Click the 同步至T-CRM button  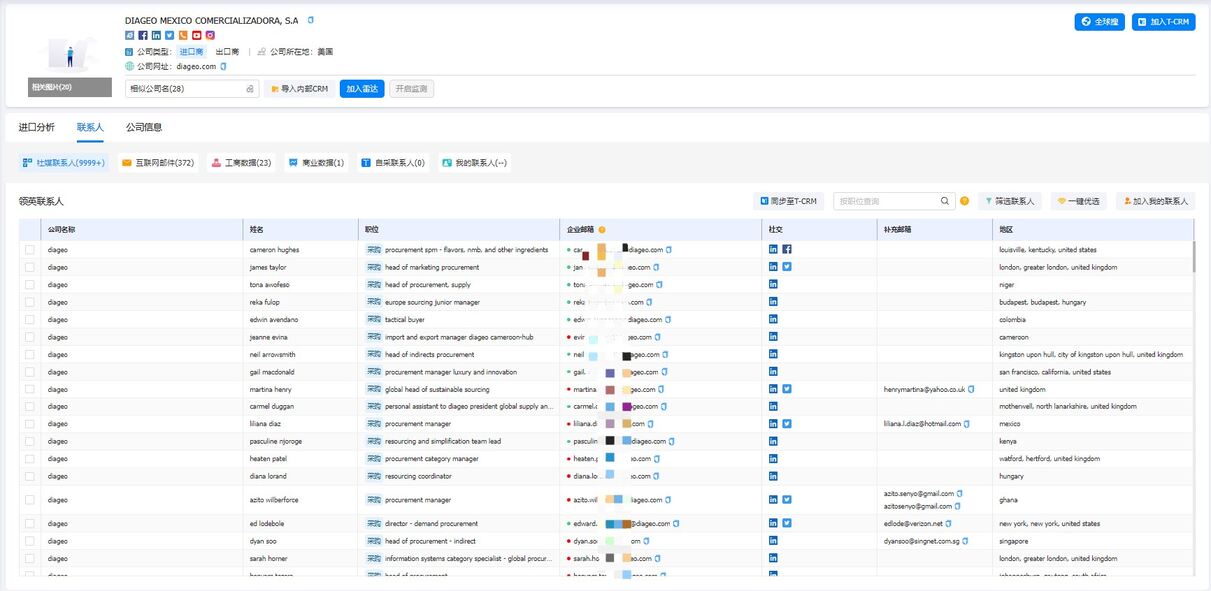coord(788,201)
